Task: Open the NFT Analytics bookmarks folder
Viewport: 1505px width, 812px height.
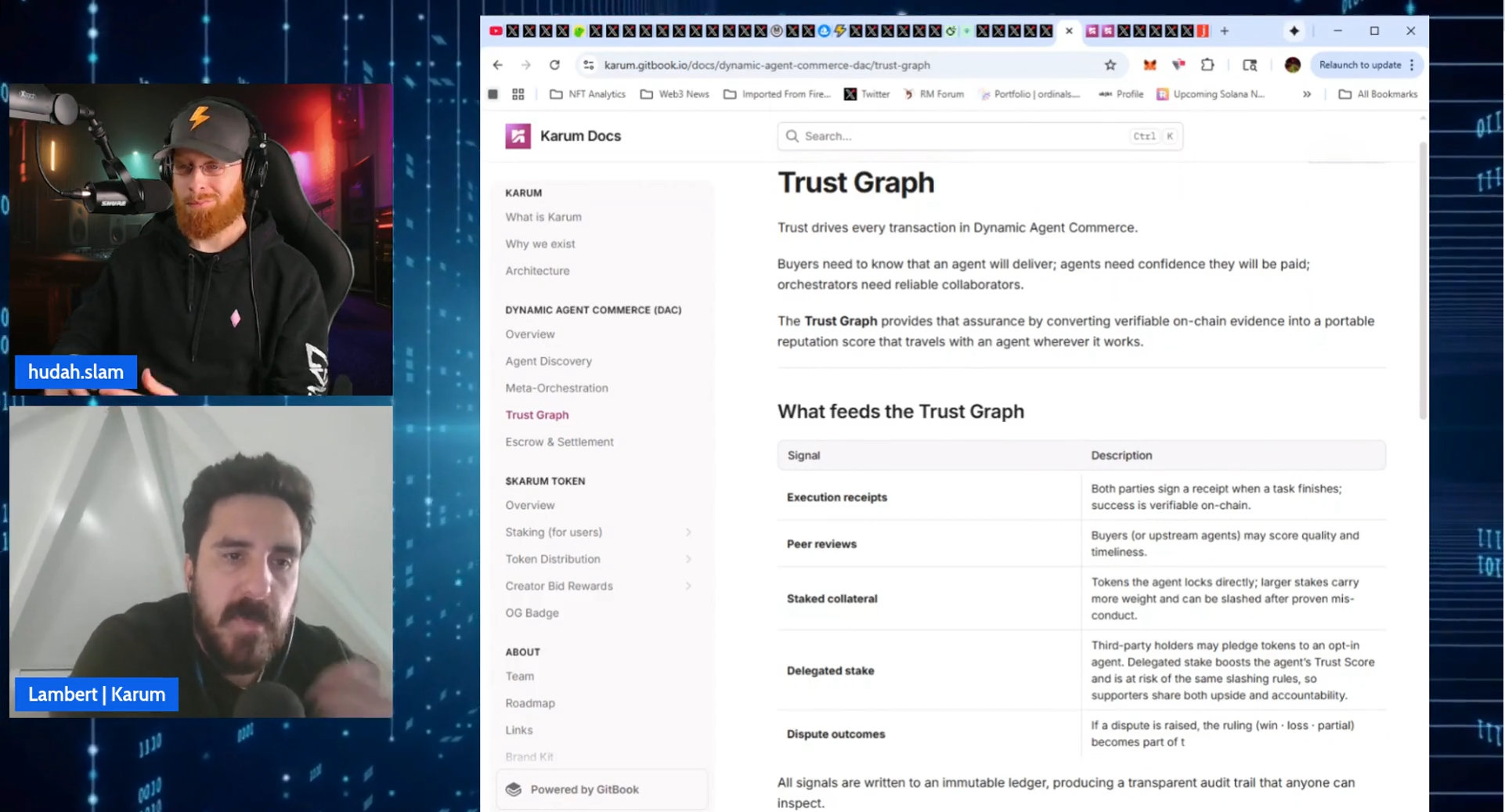Action: pyautogui.click(x=588, y=94)
